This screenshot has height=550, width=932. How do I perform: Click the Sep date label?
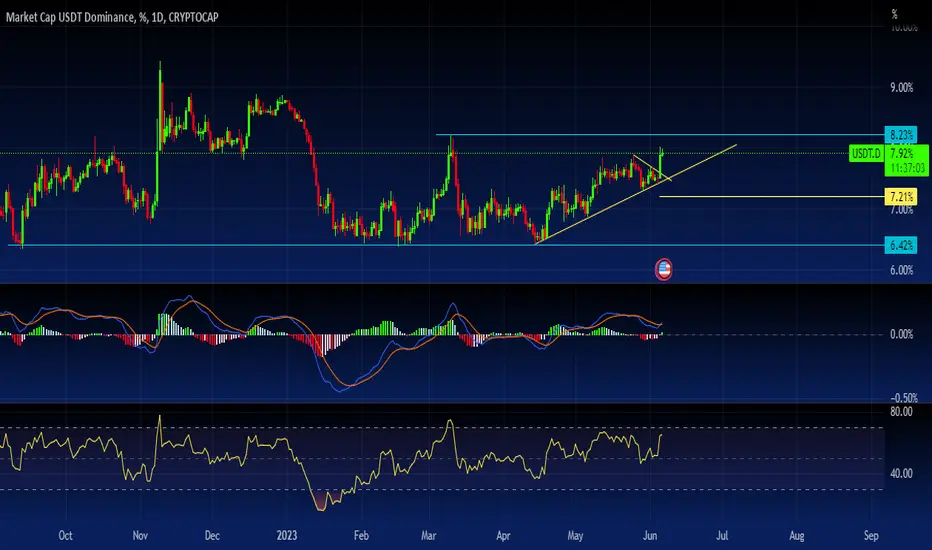(871, 535)
